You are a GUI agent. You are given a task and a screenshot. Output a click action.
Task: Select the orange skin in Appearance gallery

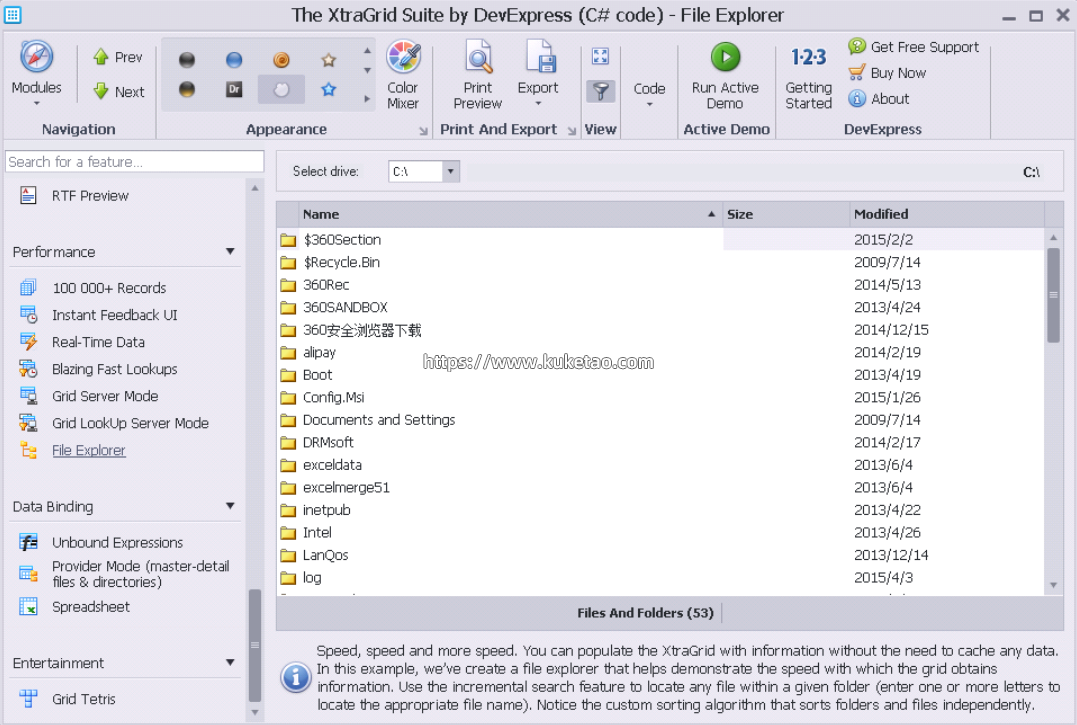(x=281, y=61)
